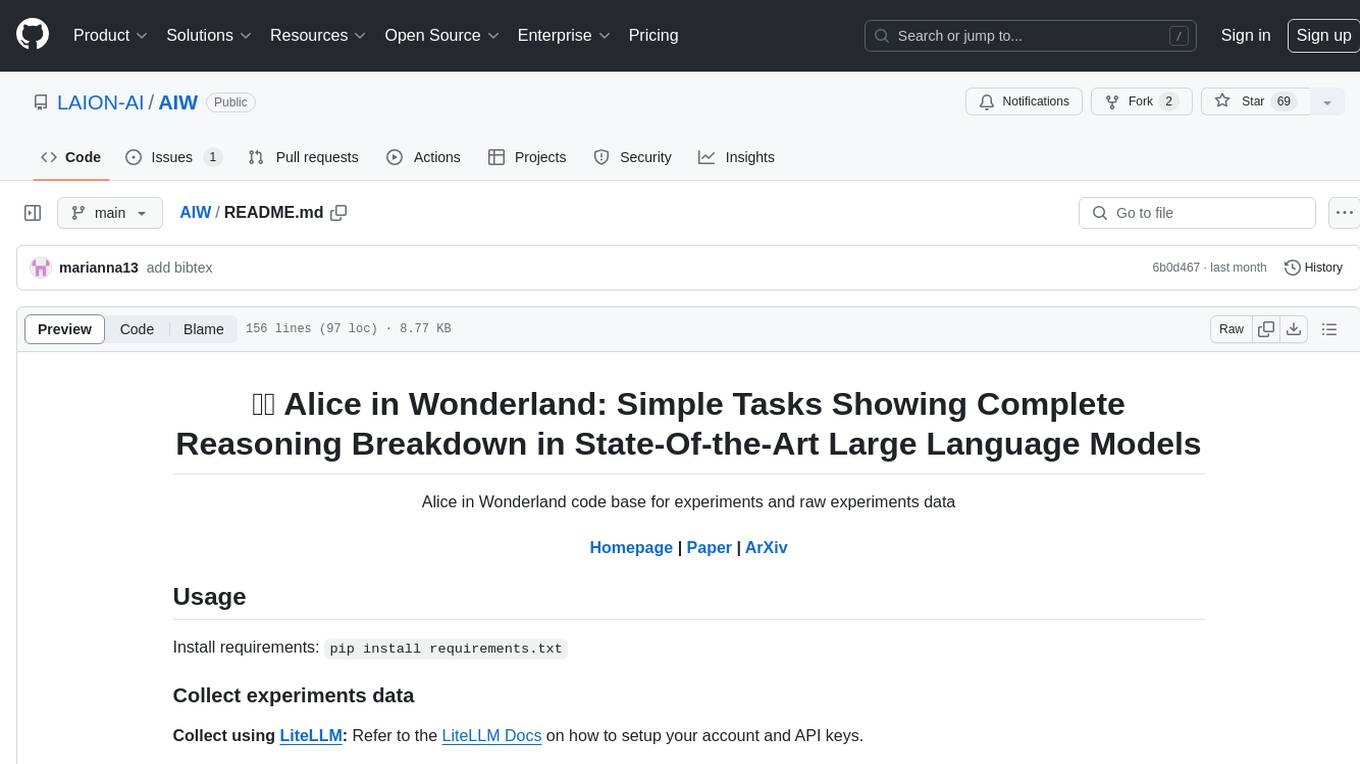This screenshot has height=764, width=1360.
Task: Click the pip install requirements.txt code
Action: tap(446, 648)
